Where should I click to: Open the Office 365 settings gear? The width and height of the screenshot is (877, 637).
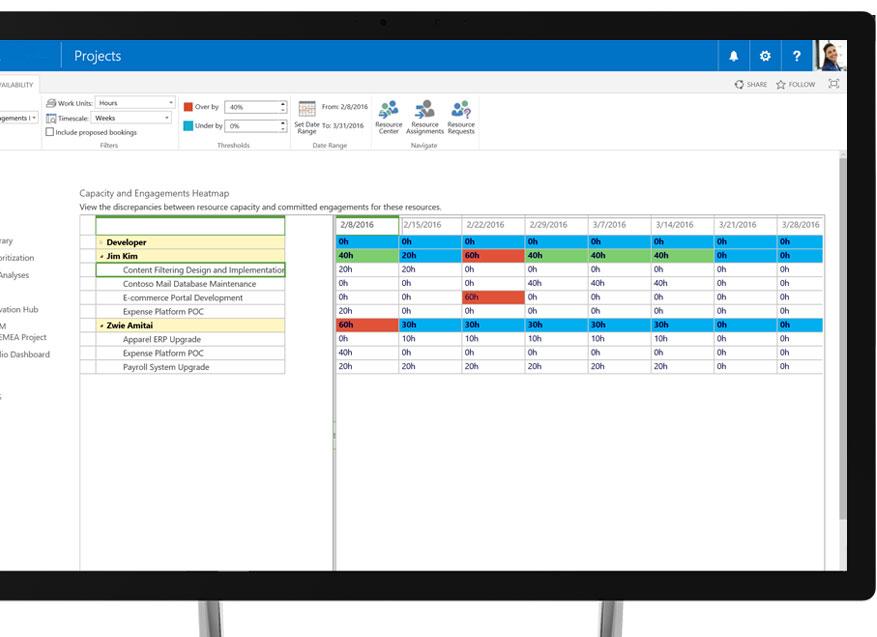tap(765, 57)
